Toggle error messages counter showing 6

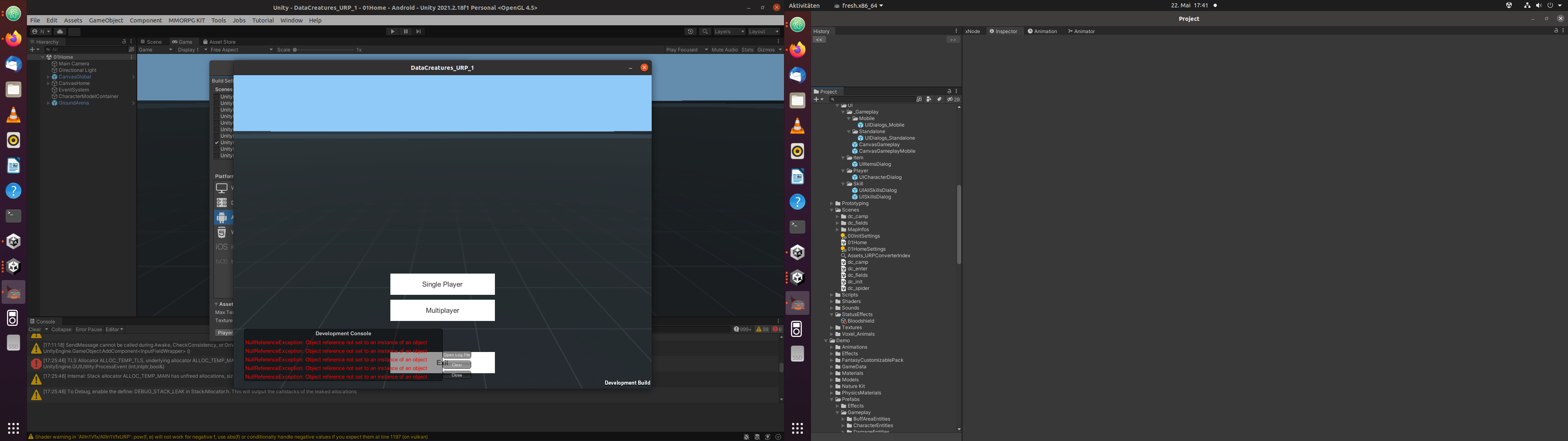(x=777, y=330)
